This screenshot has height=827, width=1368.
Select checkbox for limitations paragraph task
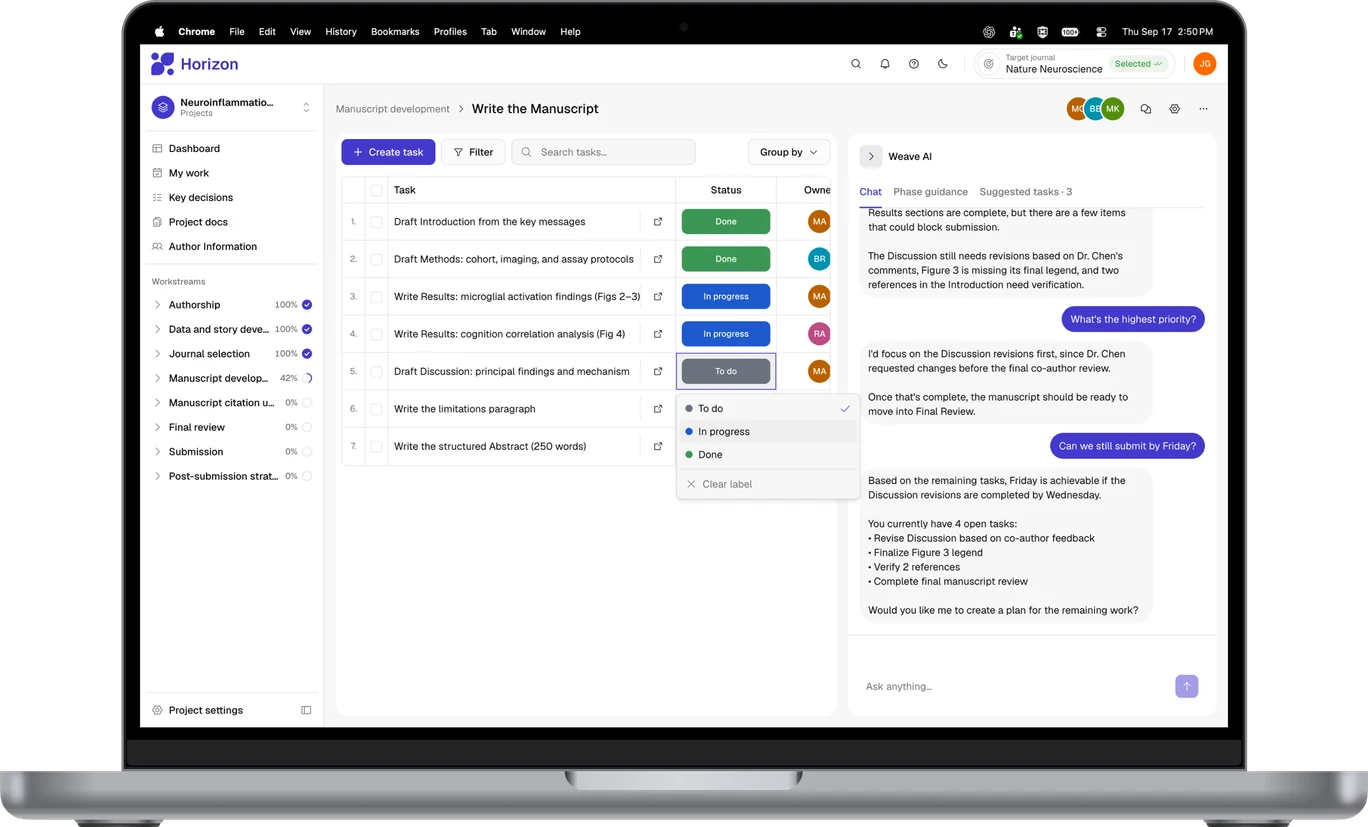(x=376, y=409)
